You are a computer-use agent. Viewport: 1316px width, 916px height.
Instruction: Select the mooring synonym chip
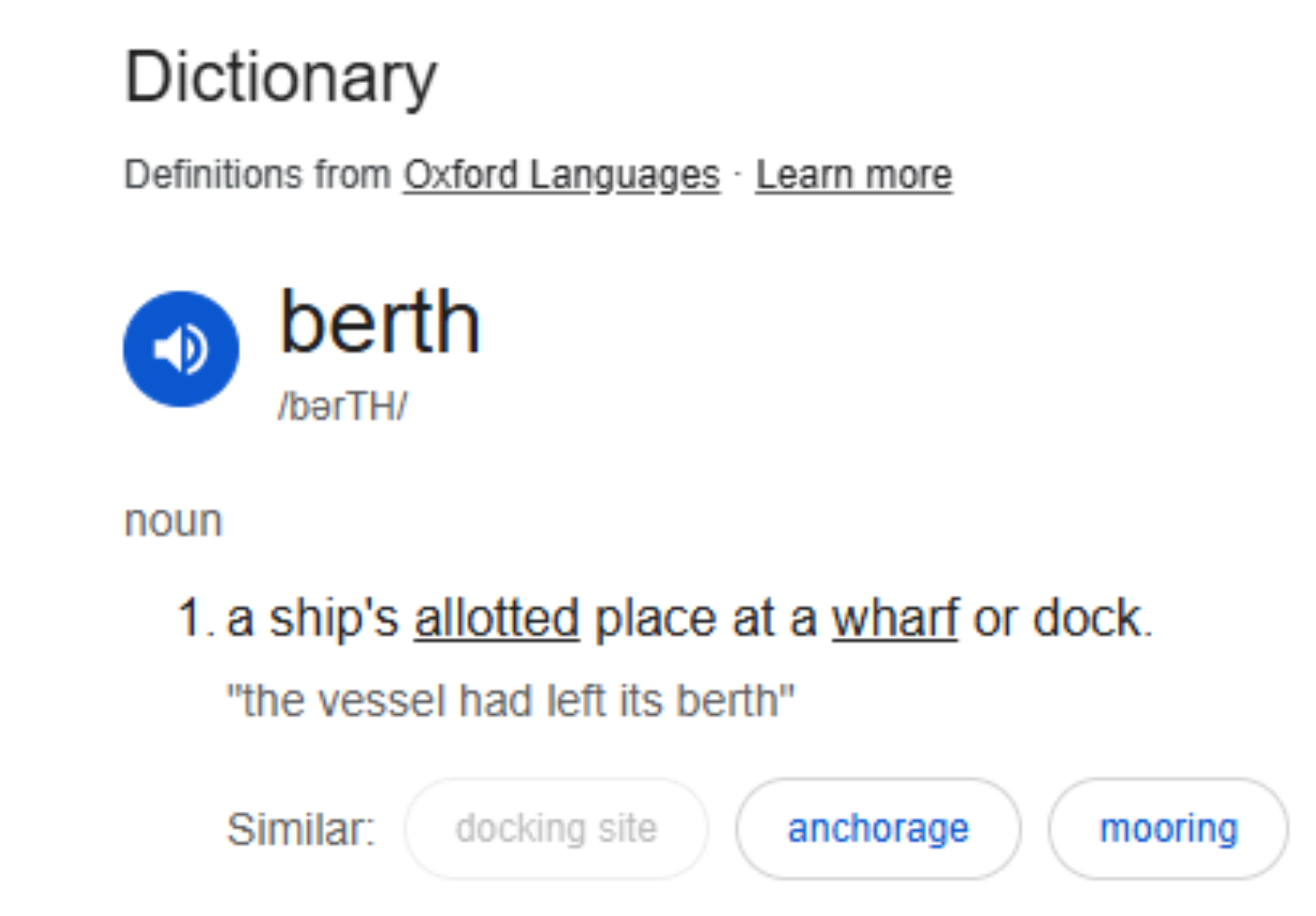click(1168, 829)
